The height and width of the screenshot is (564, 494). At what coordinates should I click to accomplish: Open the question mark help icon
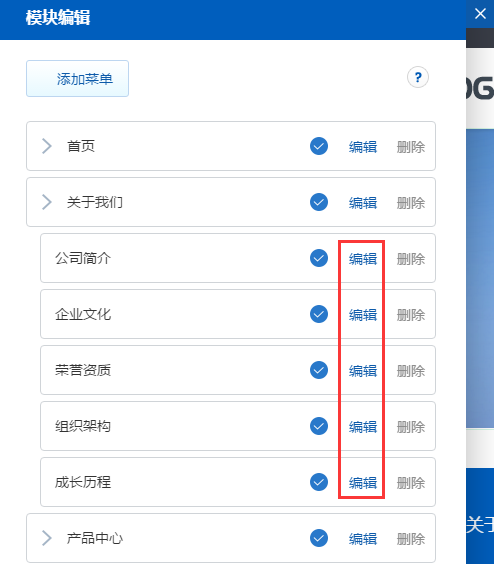tap(418, 77)
